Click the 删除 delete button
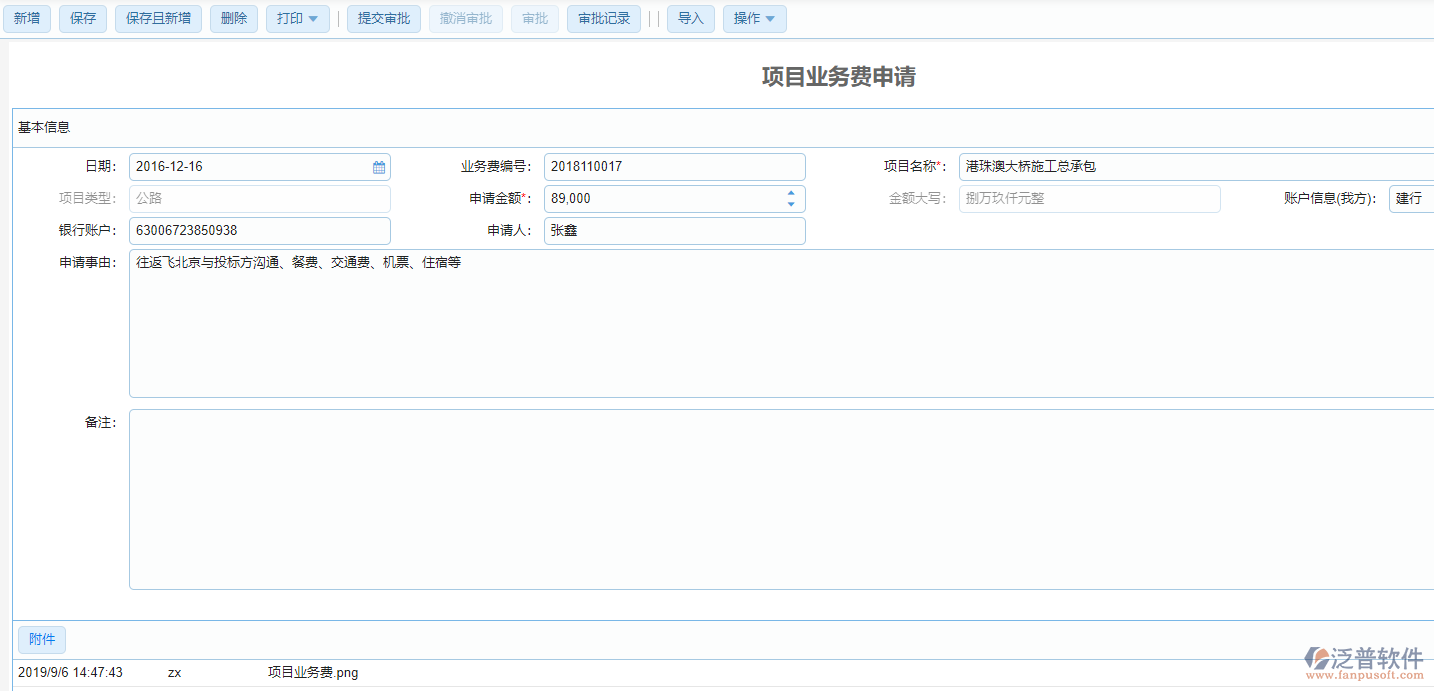The image size is (1434, 691). click(233, 18)
